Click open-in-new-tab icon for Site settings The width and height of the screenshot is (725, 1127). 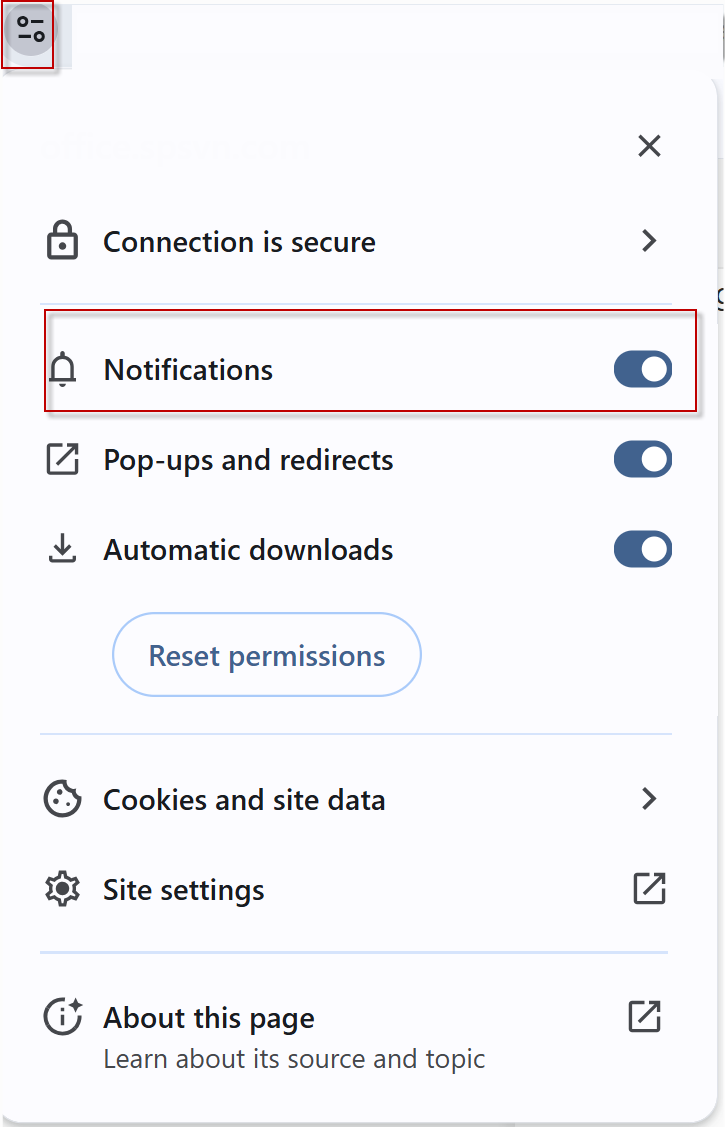(x=649, y=888)
